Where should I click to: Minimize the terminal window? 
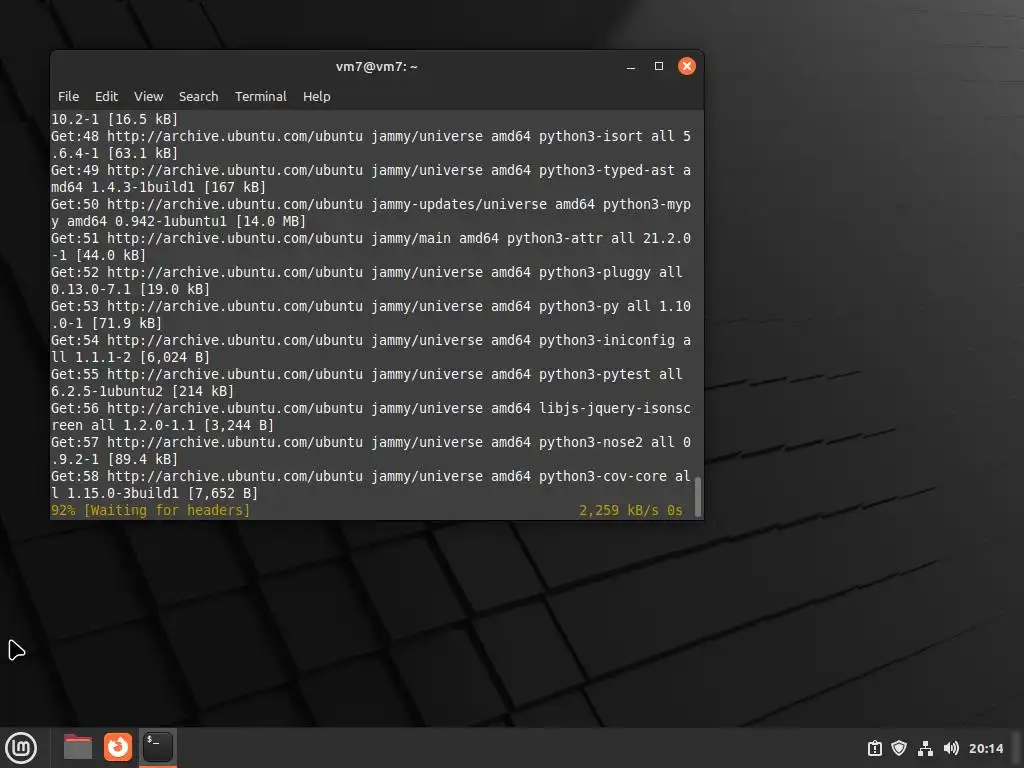click(x=631, y=67)
